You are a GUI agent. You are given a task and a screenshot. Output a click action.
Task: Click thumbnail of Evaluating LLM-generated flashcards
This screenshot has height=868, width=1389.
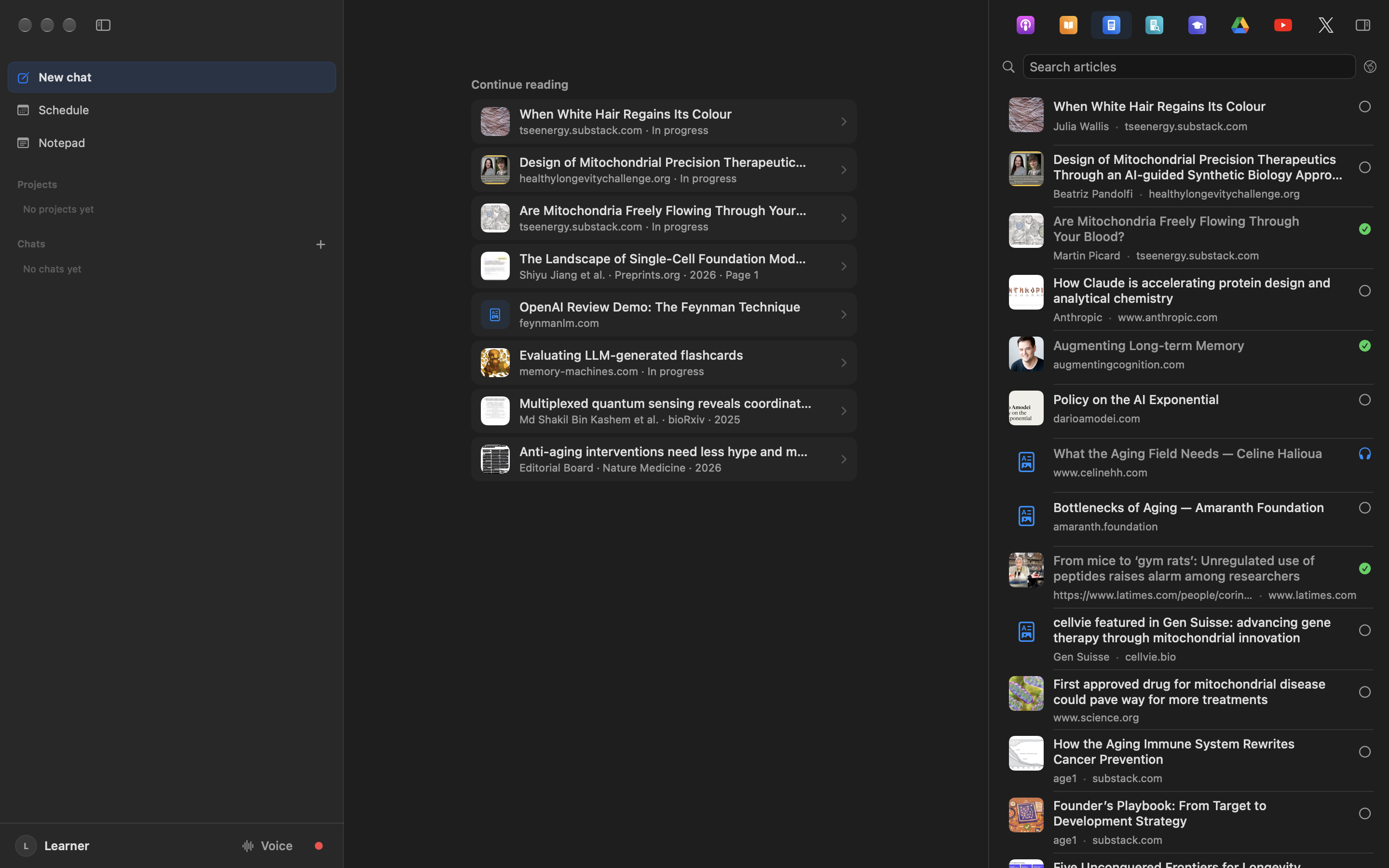[x=495, y=363]
